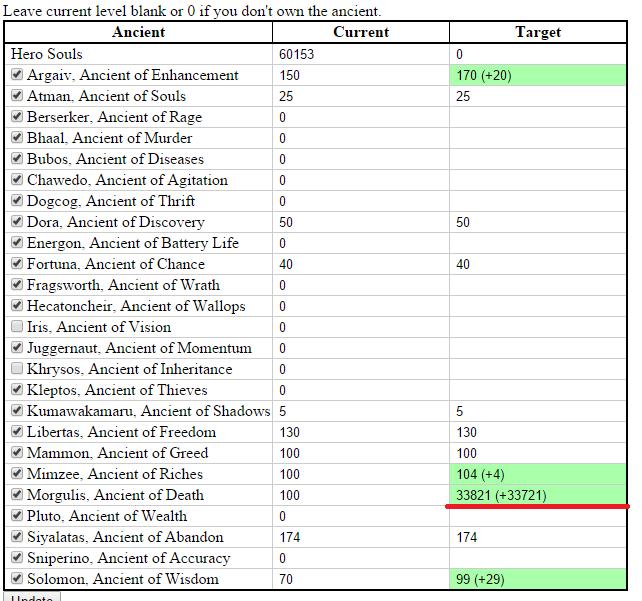Uncheck Hecatoncheir, Ancient of Wallops checkbox
Screen dimensions: 642x601
(17, 305)
